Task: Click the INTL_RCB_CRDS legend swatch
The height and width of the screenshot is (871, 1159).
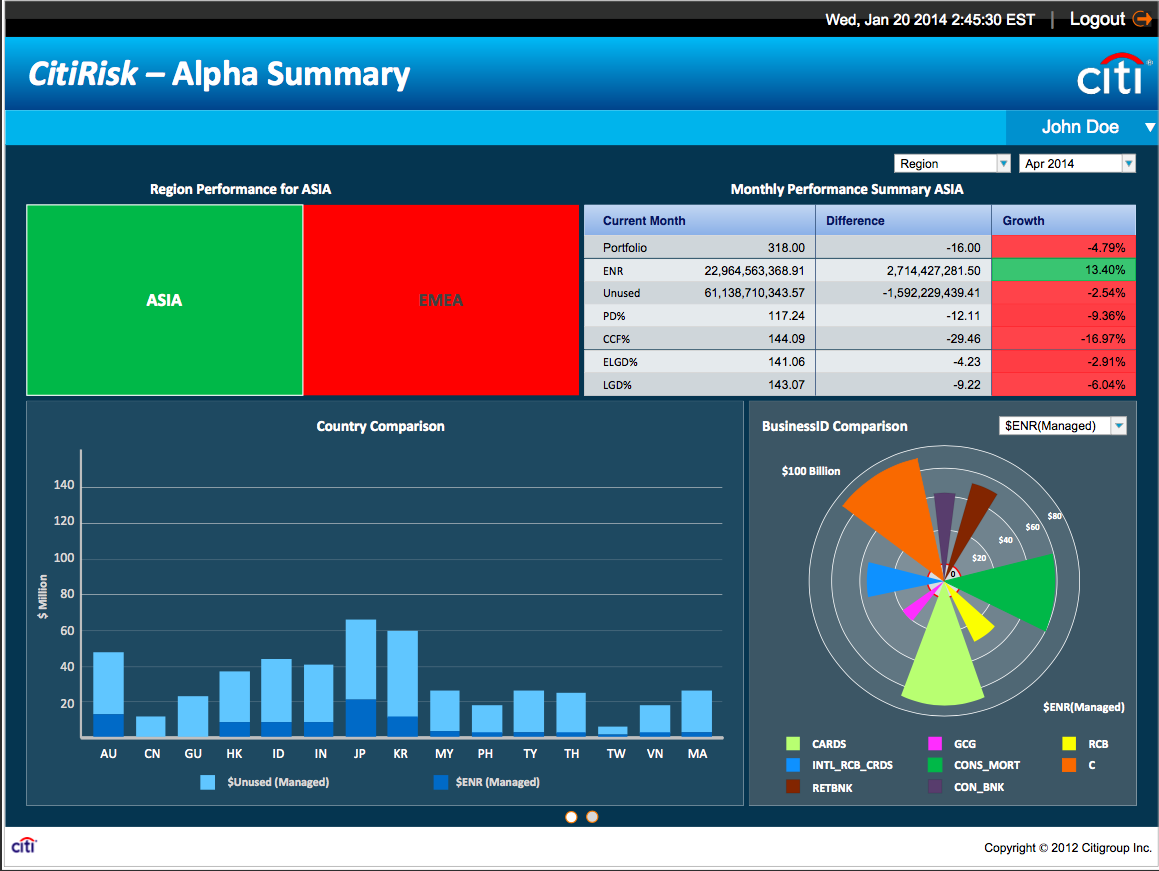Action: [x=793, y=765]
